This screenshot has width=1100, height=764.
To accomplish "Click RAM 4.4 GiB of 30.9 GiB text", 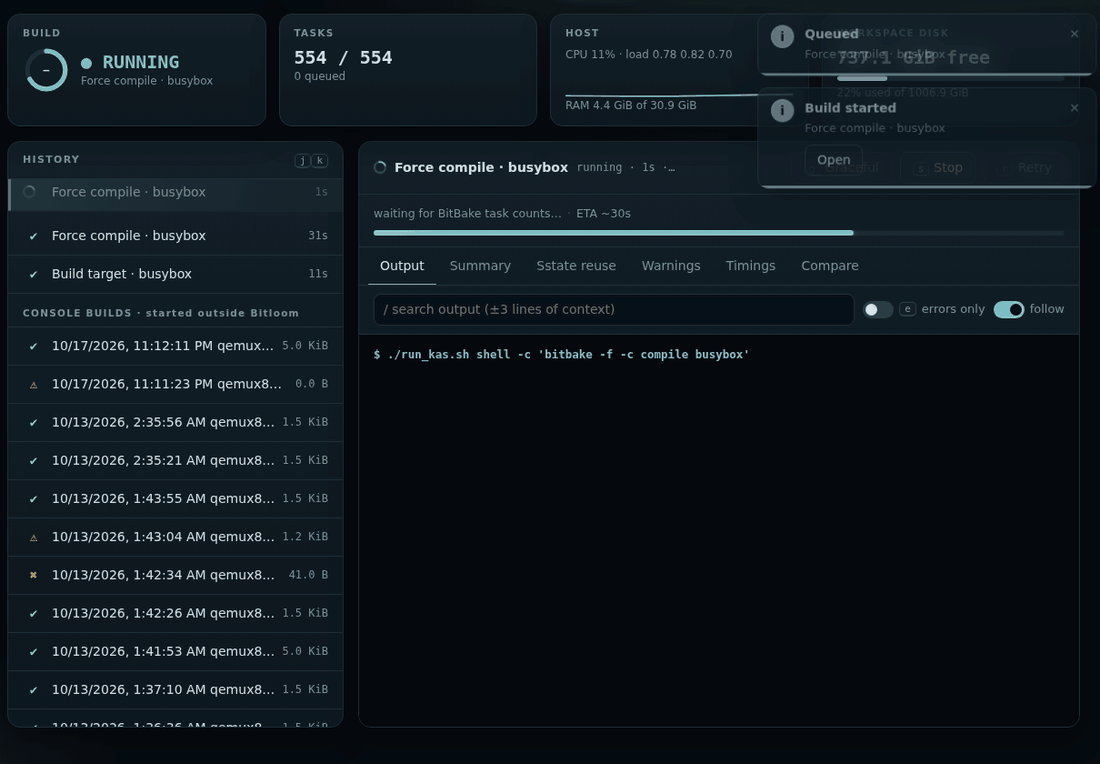I will pos(631,105).
